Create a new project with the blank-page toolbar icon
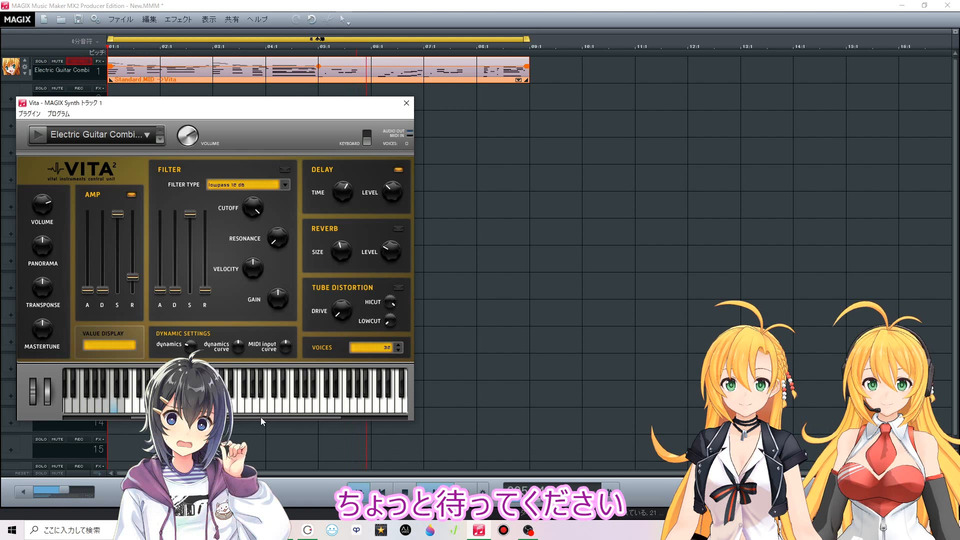Viewport: 960px width, 540px height. 44,20
